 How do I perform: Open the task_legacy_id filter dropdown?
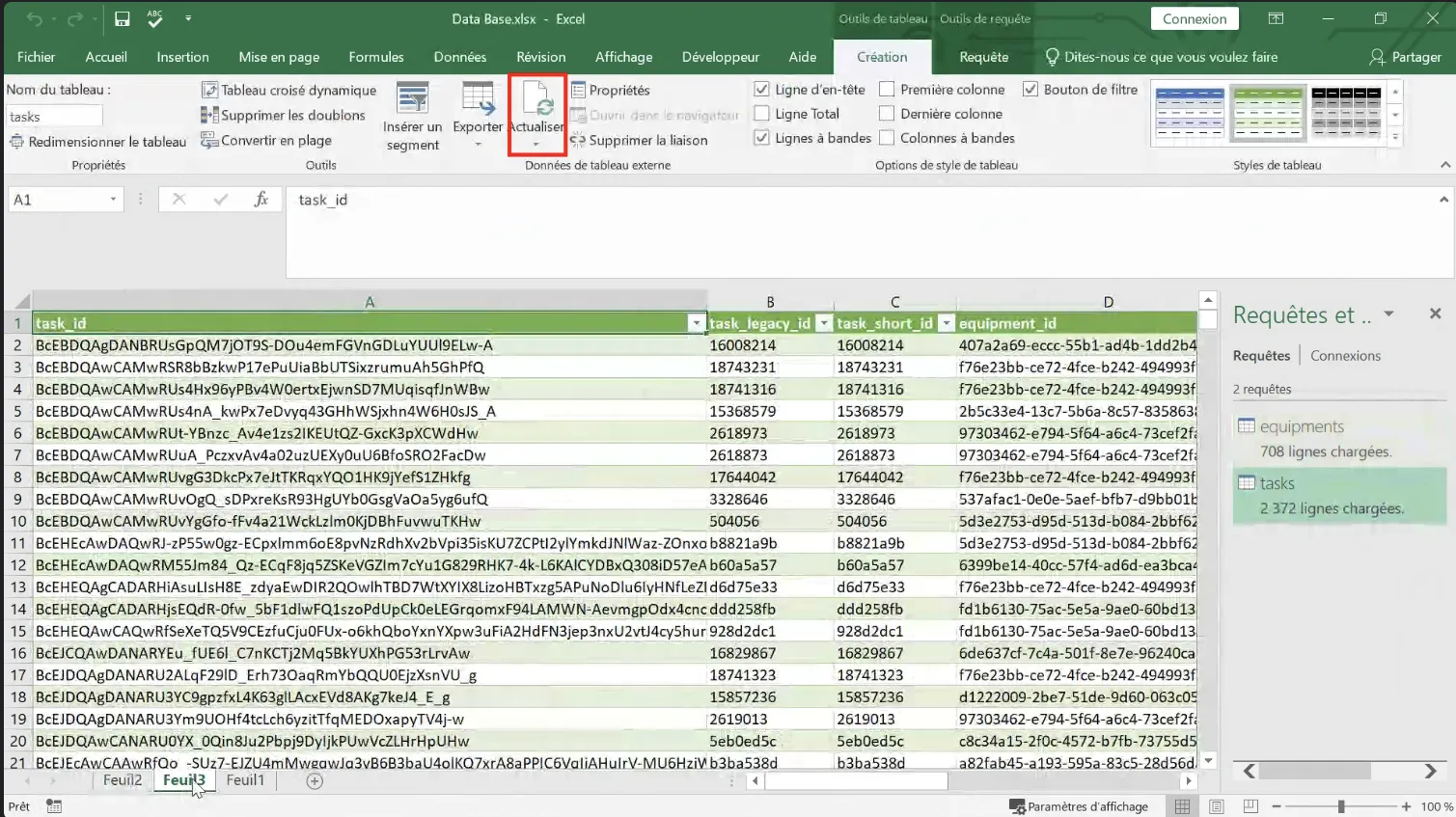click(x=823, y=323)
